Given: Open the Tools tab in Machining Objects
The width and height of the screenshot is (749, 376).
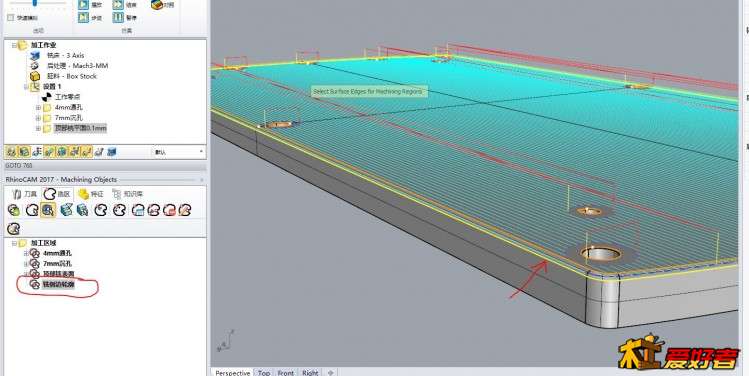Looking at the screenshot, I should tap(25, 193).
